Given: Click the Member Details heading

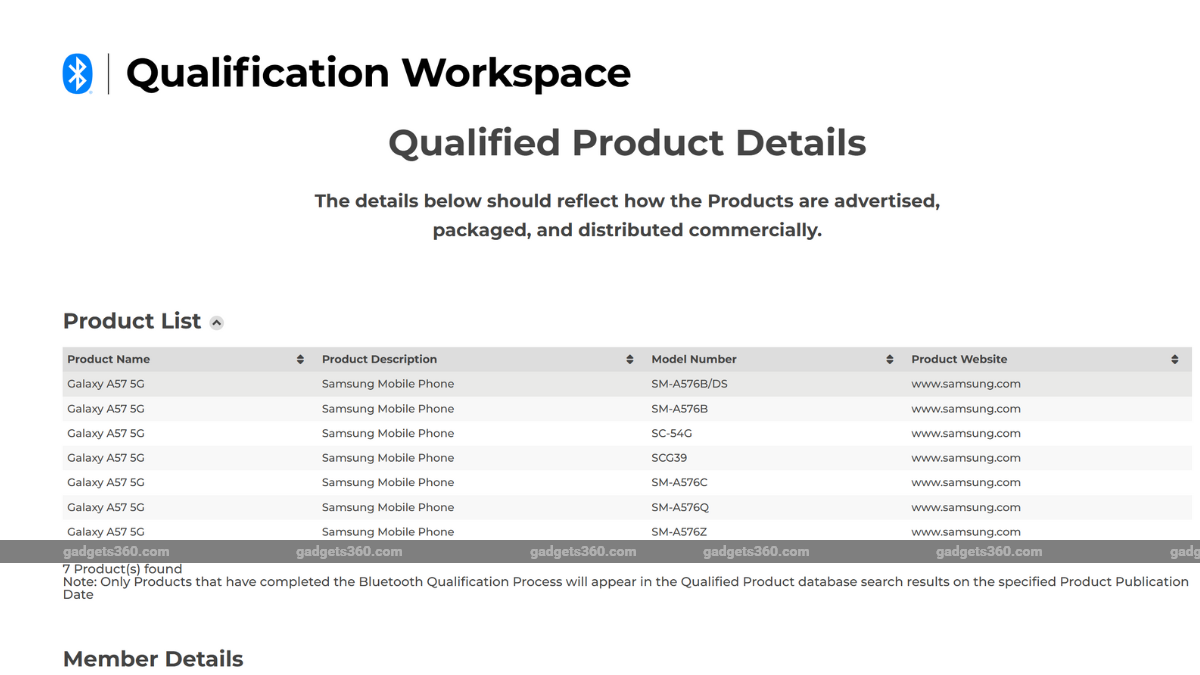Looking at the screenshot, I should click(x=153, y=659).
